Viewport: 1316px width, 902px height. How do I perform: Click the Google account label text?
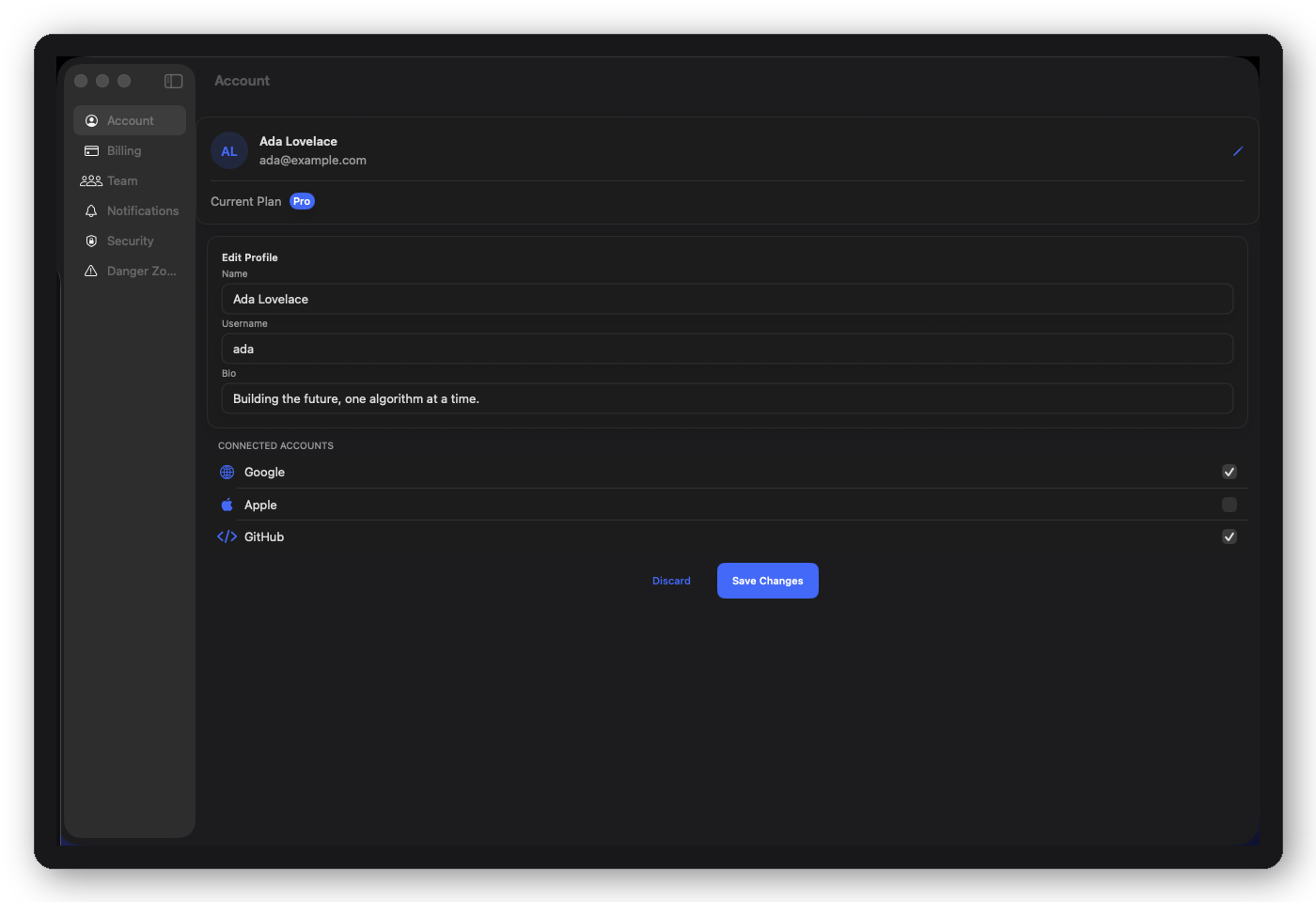pyautogui.click(x=264, y=472)
